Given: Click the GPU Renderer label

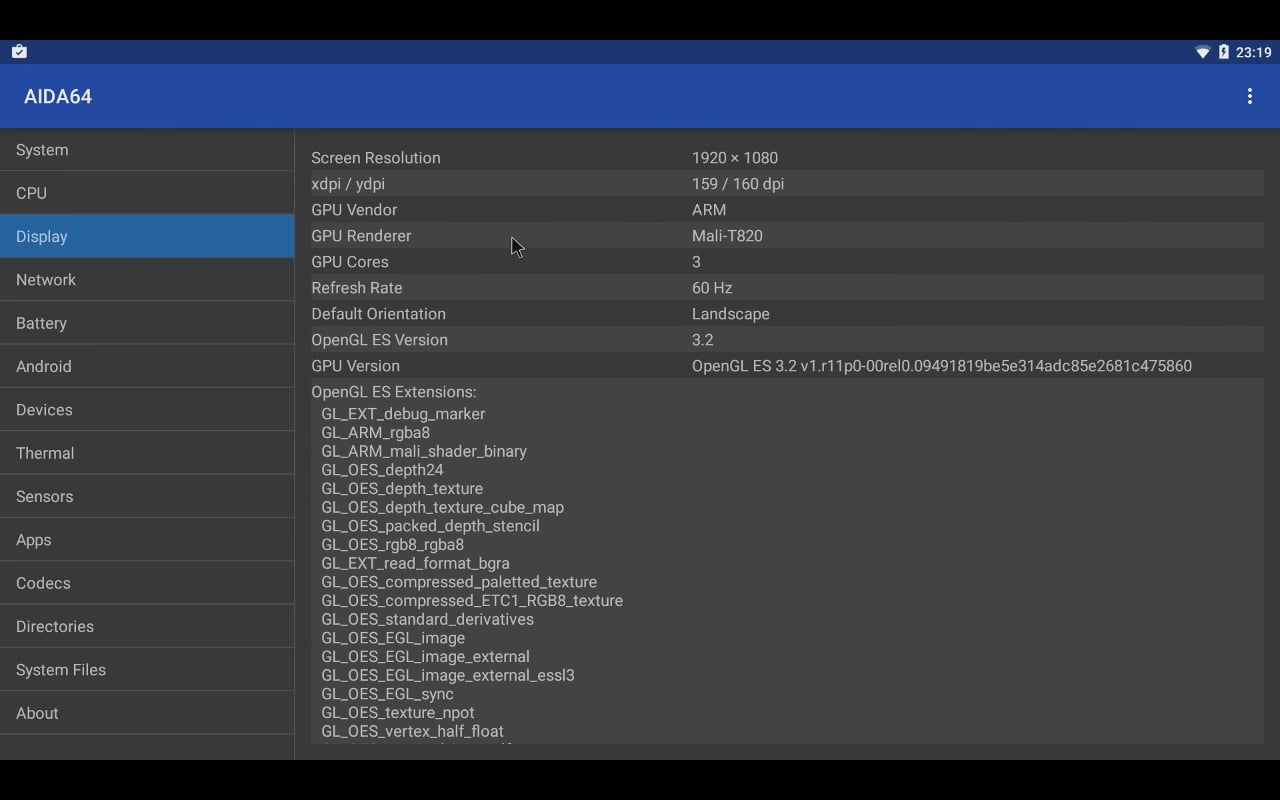Looking at the screenshot, I should click(361, 236).
